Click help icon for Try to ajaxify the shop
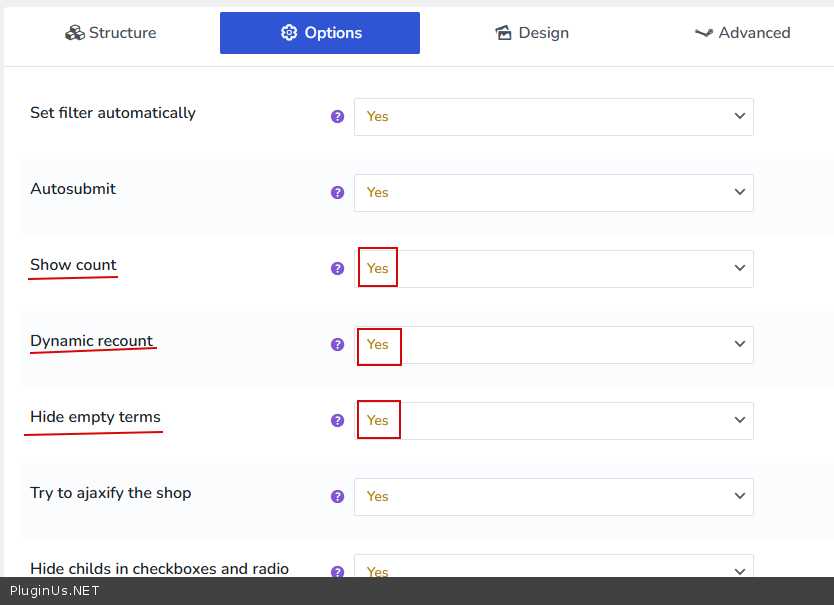The width and height of the screenshot is (834, 605). 337,496
